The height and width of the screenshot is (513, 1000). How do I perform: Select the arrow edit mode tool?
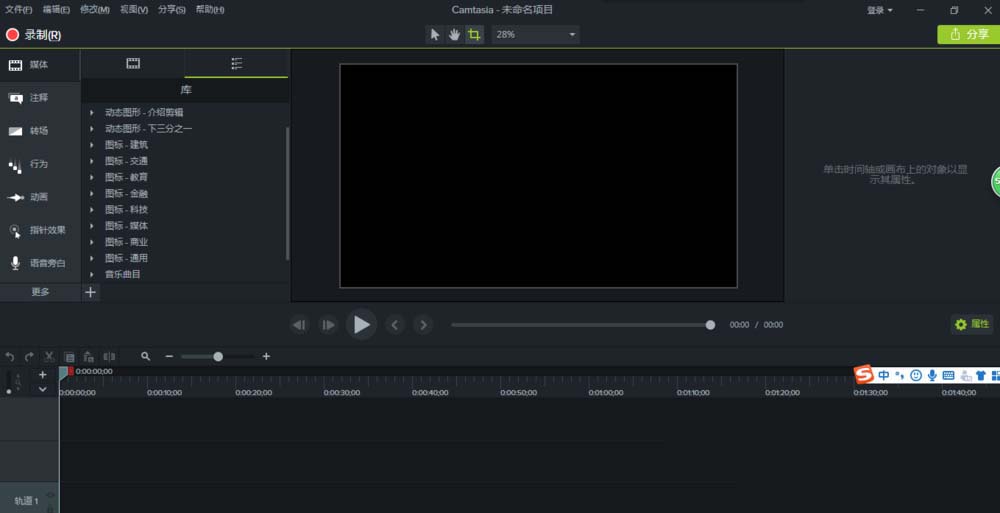point(434,34)
